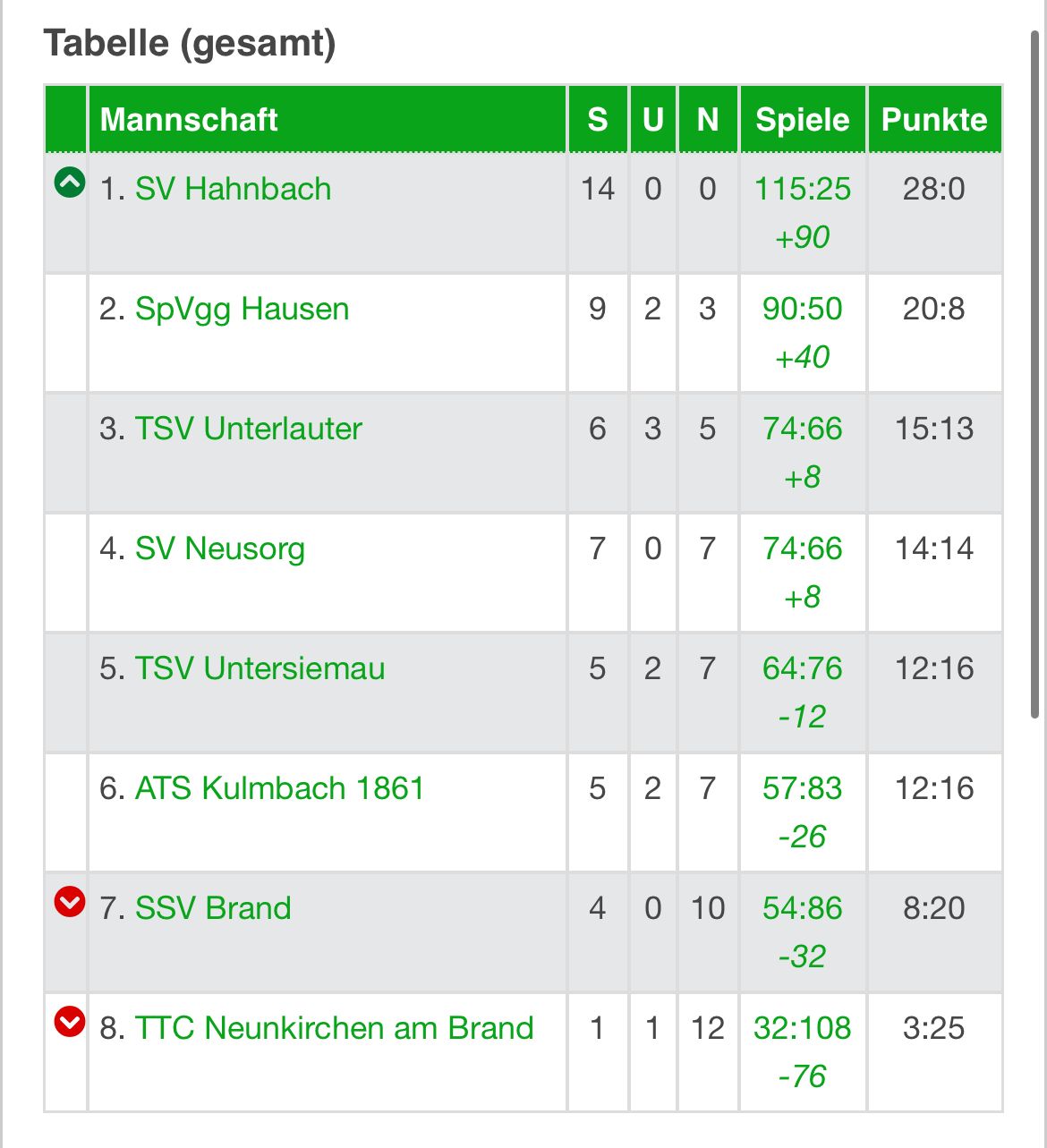Open the SpVgg Hausen team page
Image resolution: width=1047 pixels, height=1148 pixels.
point(242,309)
